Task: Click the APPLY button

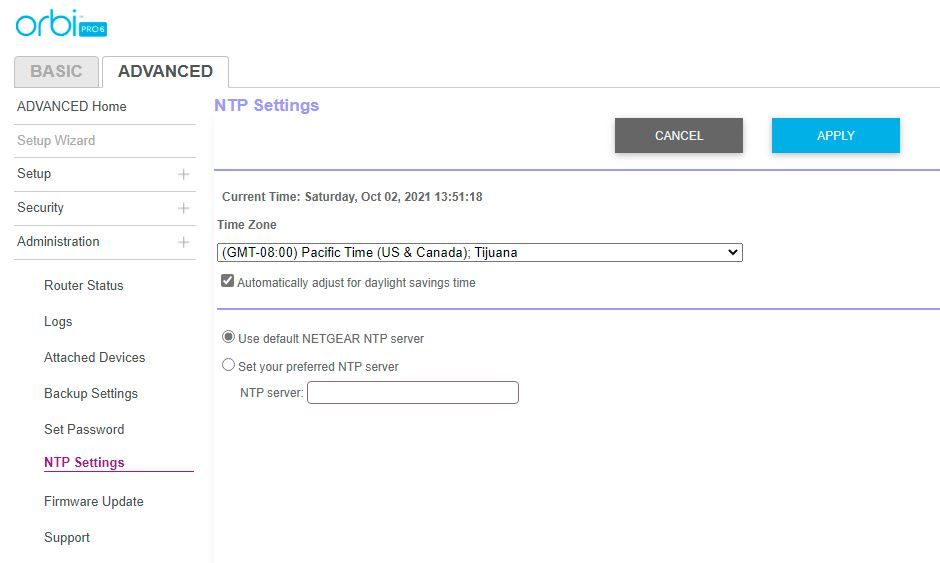Action: tap(835, 136)
